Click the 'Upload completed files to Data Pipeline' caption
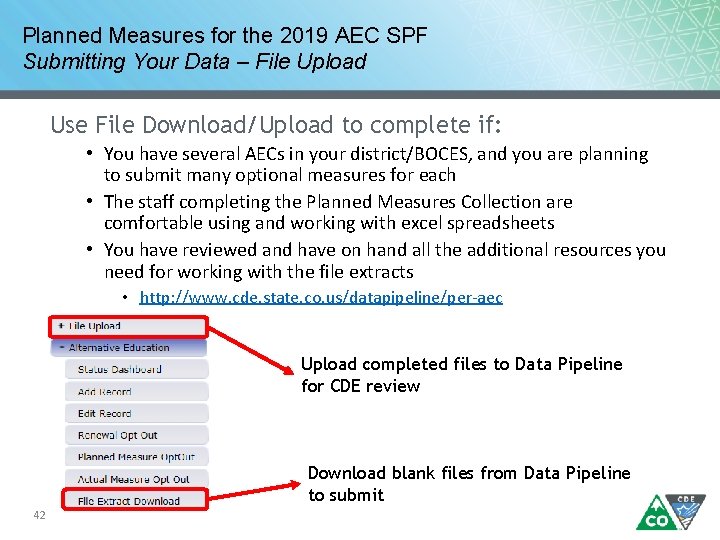This screenshot has width=720, height=540. tap(461, 364)
